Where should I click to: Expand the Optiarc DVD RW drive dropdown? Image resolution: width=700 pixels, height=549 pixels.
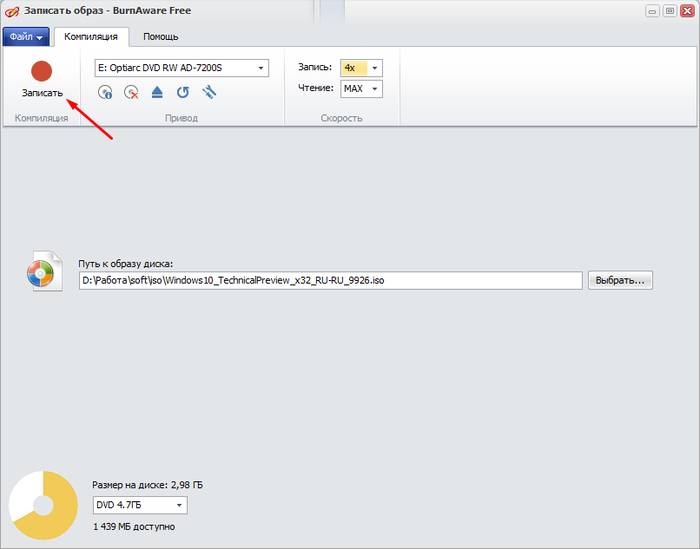tap(261, 68)
